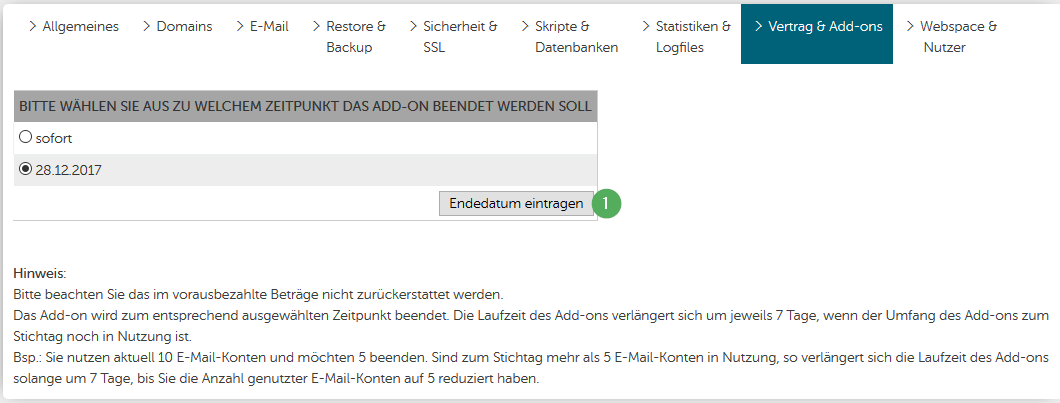Image resolution: width=1060 pixels, height=403 pixels.
Task: Click the green step 1 marker
Action: tap(606, 204)
